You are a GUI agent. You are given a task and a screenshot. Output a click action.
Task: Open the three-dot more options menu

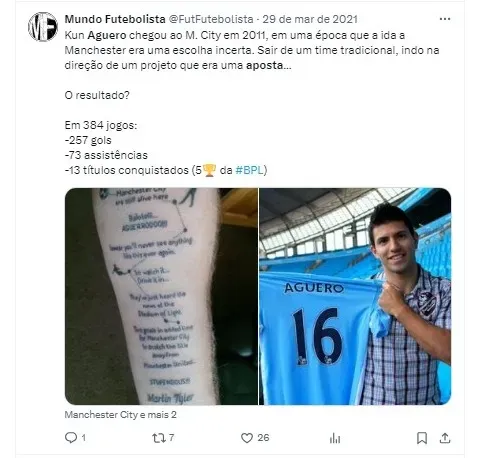(445, 19)
